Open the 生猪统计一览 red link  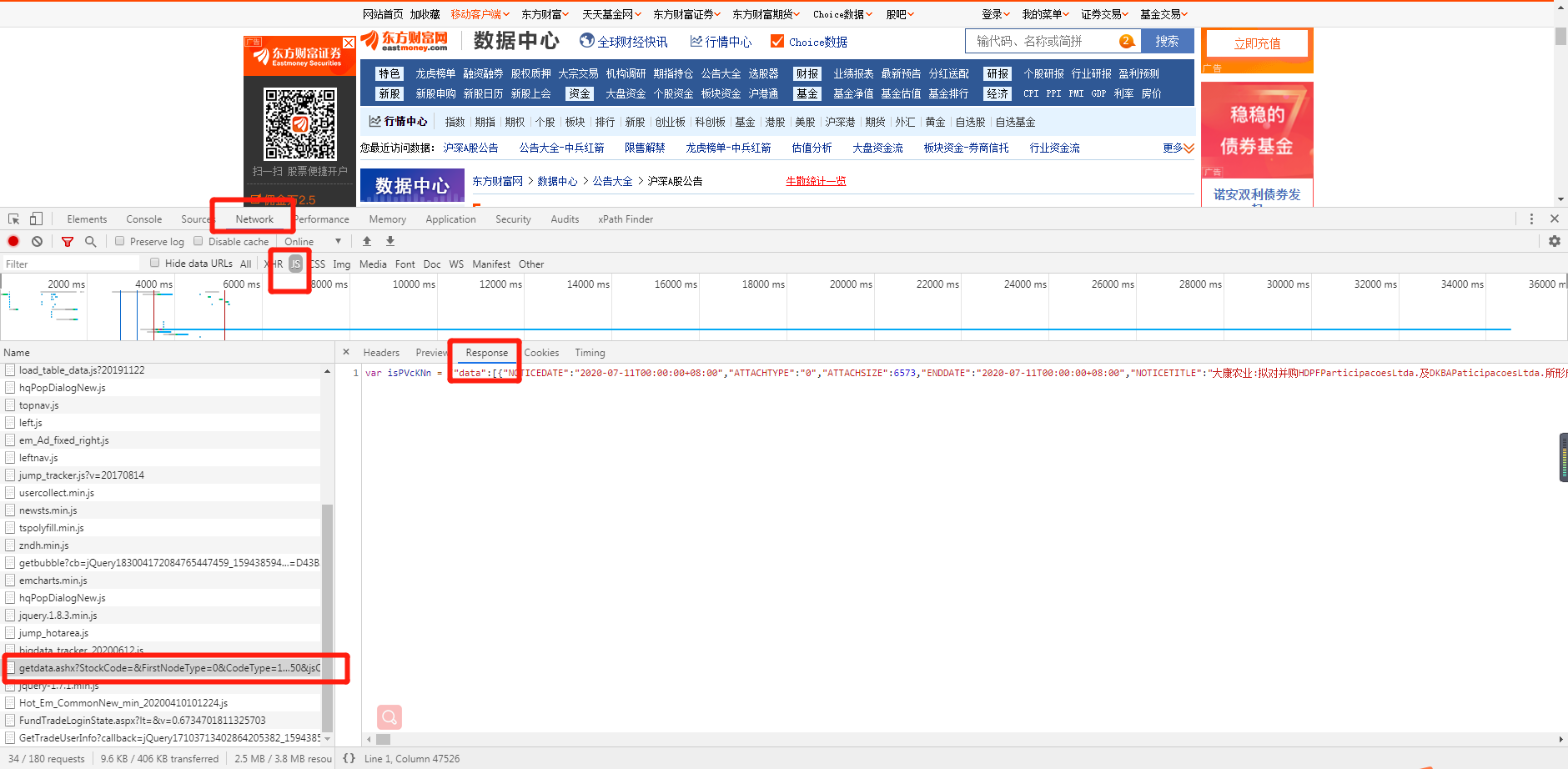click(816, 181)
